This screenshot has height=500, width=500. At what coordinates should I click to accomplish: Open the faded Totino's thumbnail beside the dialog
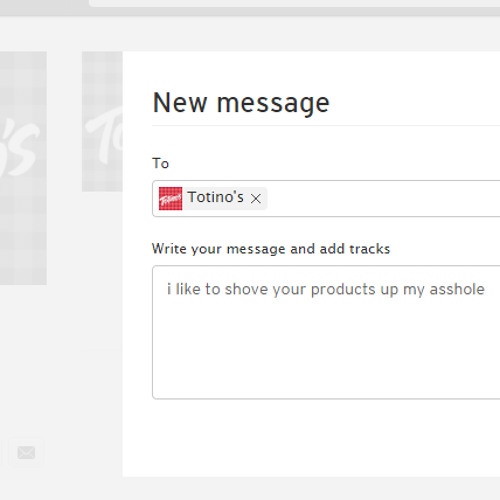point(102,122)
